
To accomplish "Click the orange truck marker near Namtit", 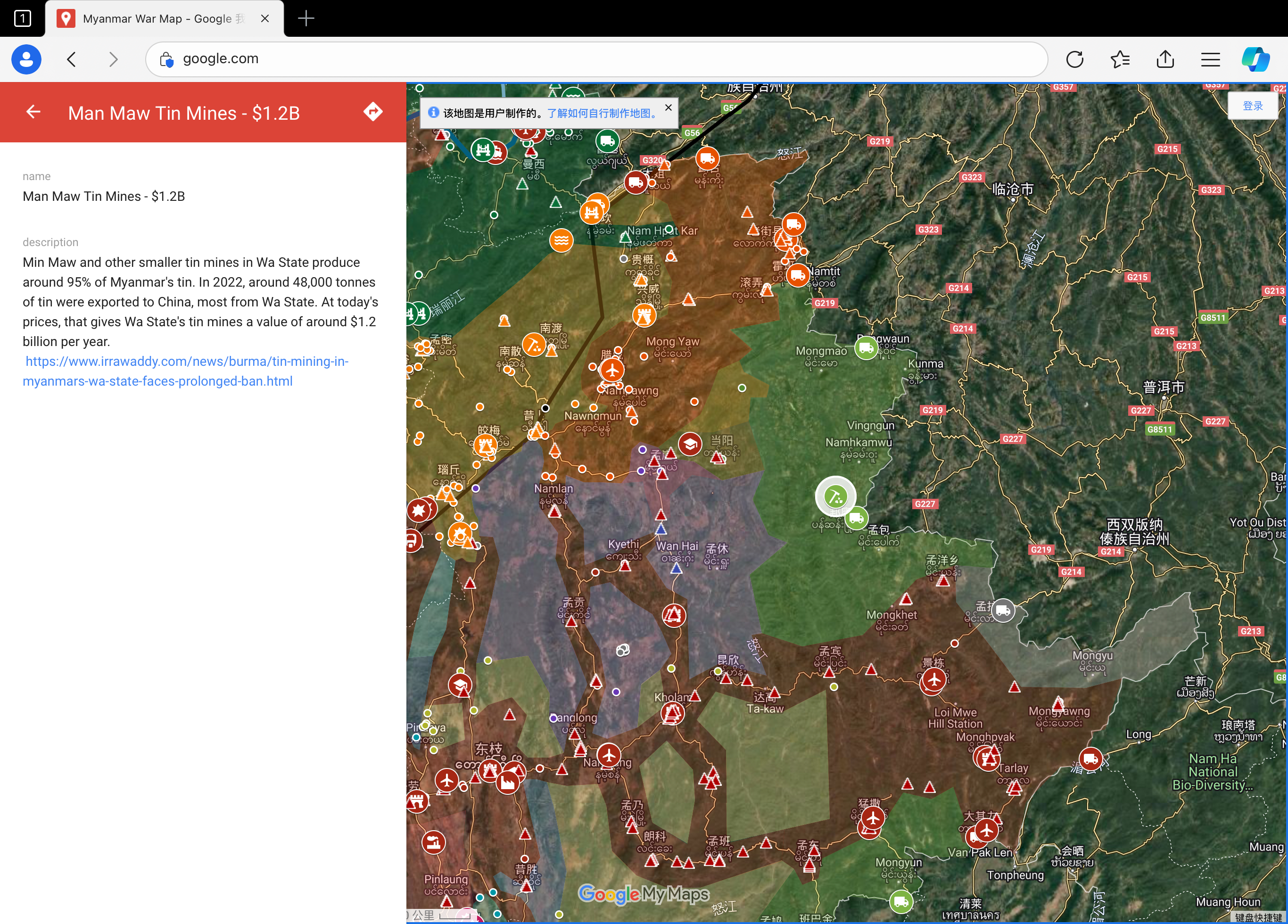I will pyautogui.click(x=798, y=275).
